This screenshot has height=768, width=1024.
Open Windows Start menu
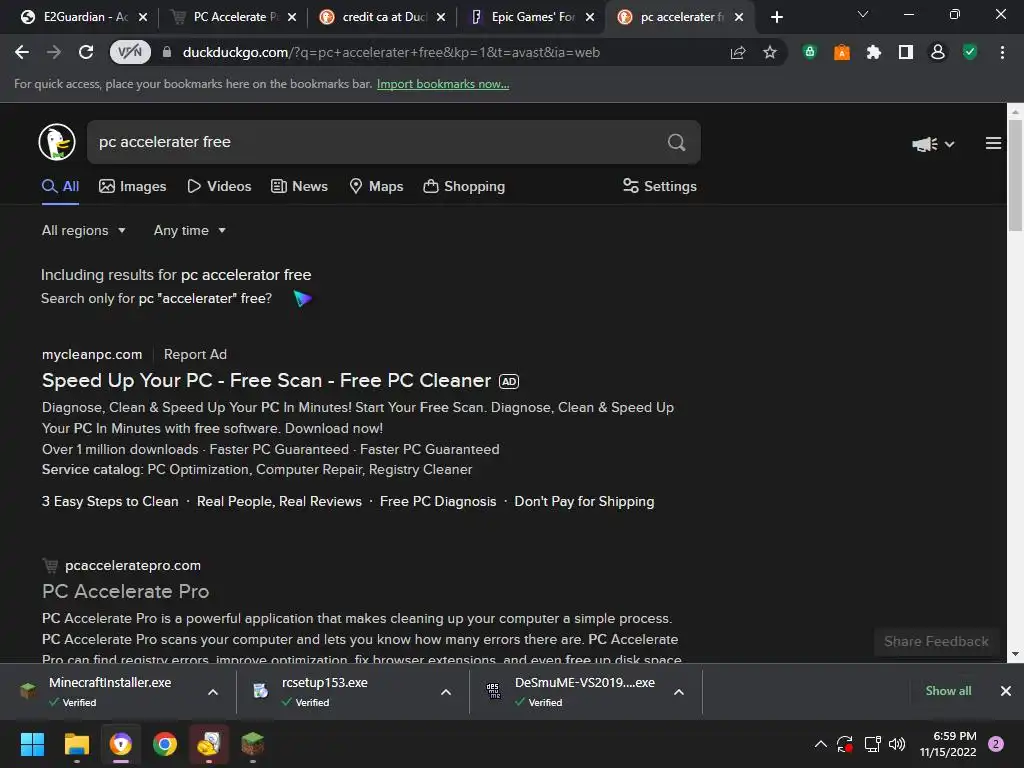(32, 744)
